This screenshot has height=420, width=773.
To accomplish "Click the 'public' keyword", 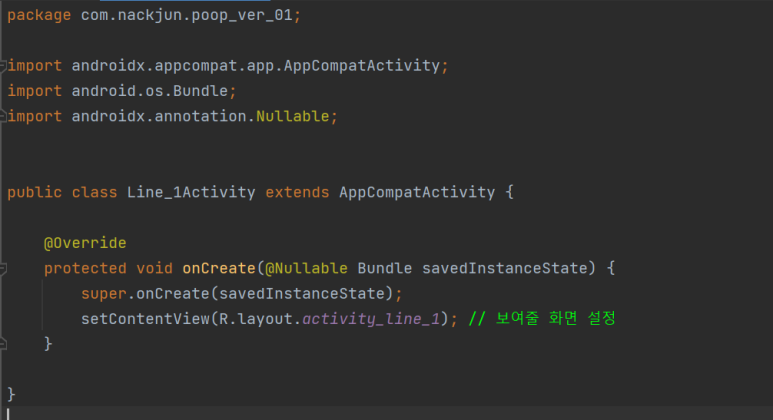I will click(x=35, y=192).
